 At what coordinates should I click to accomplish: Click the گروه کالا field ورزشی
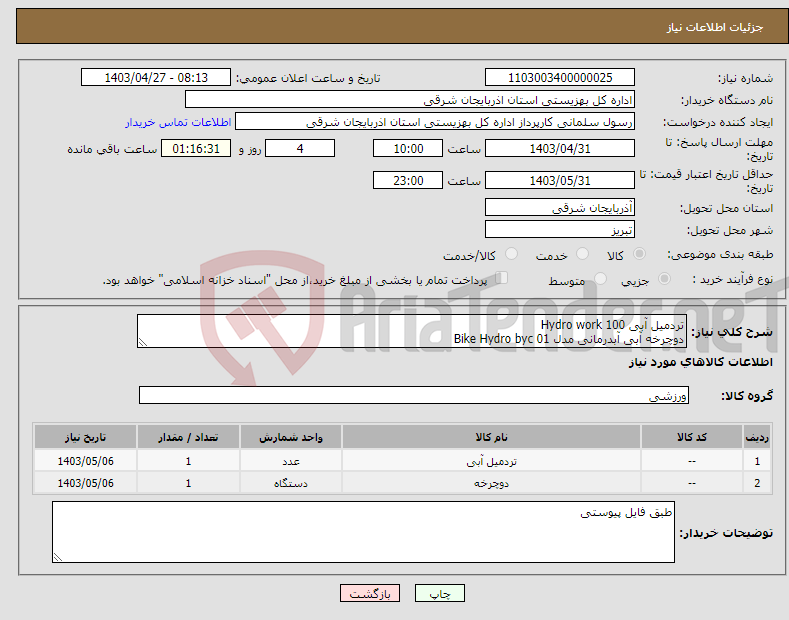[x=414, y=395]
